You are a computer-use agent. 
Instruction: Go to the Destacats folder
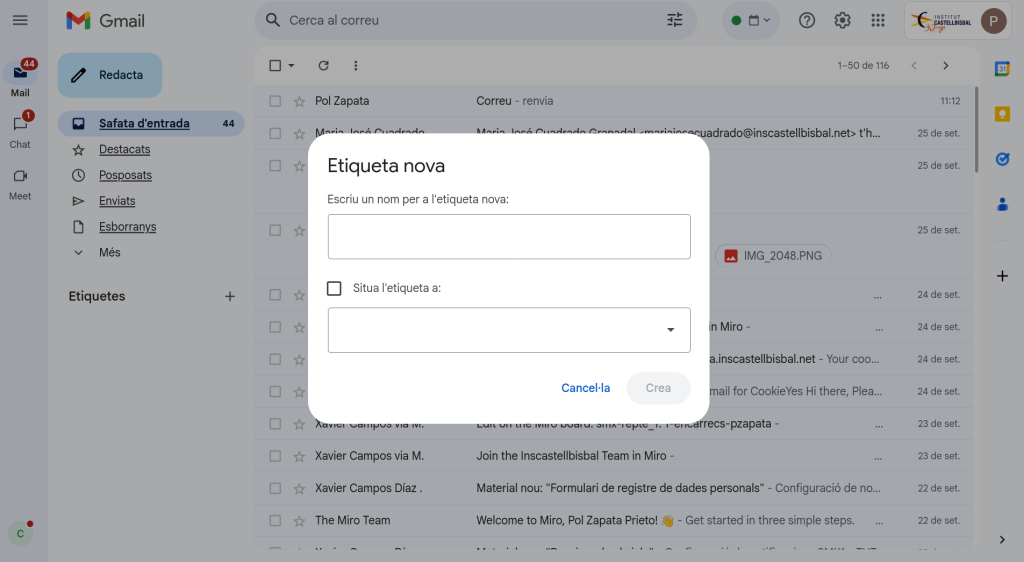124,149
